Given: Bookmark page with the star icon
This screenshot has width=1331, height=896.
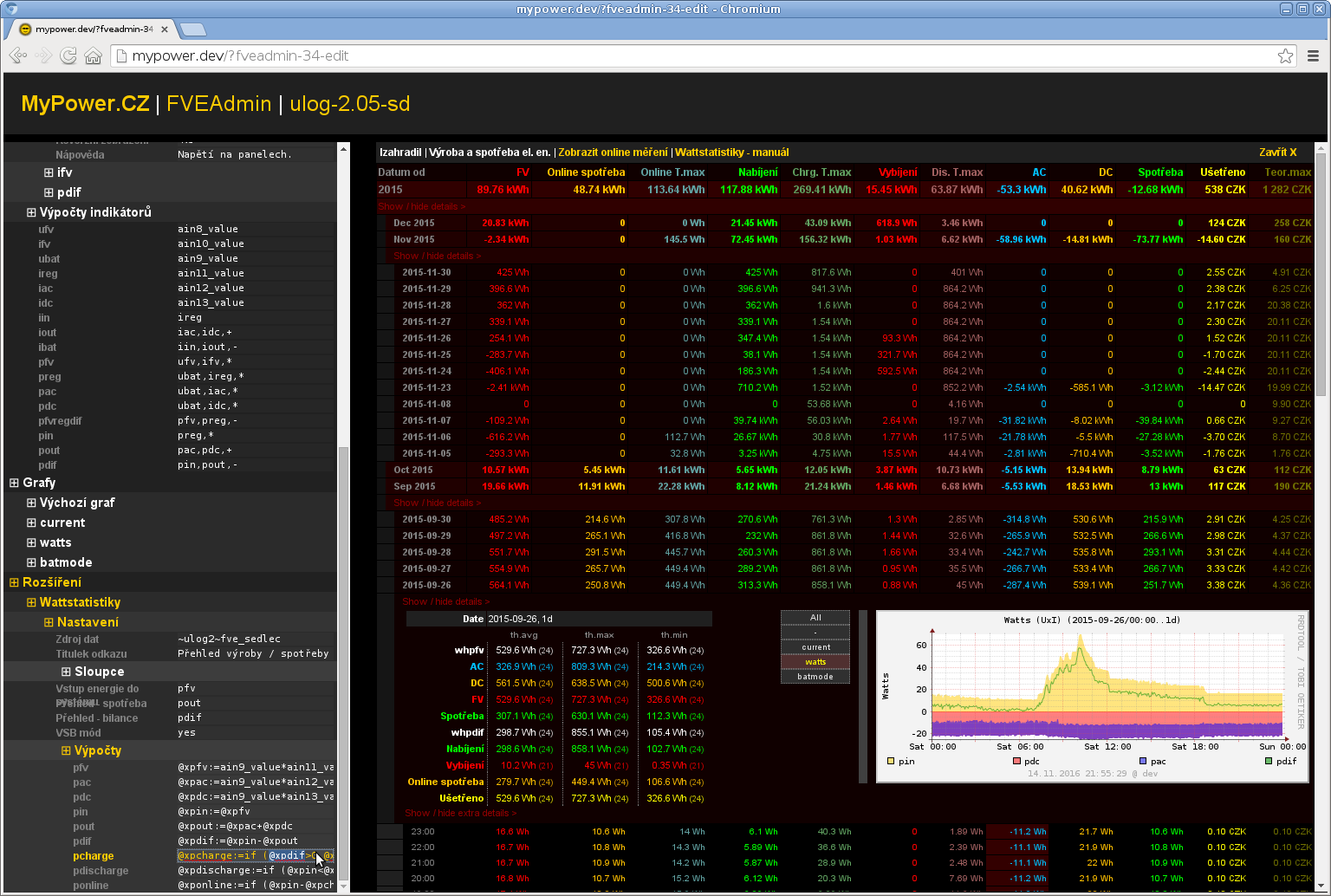Looking at the screenshot, I should pos(1285,56).
